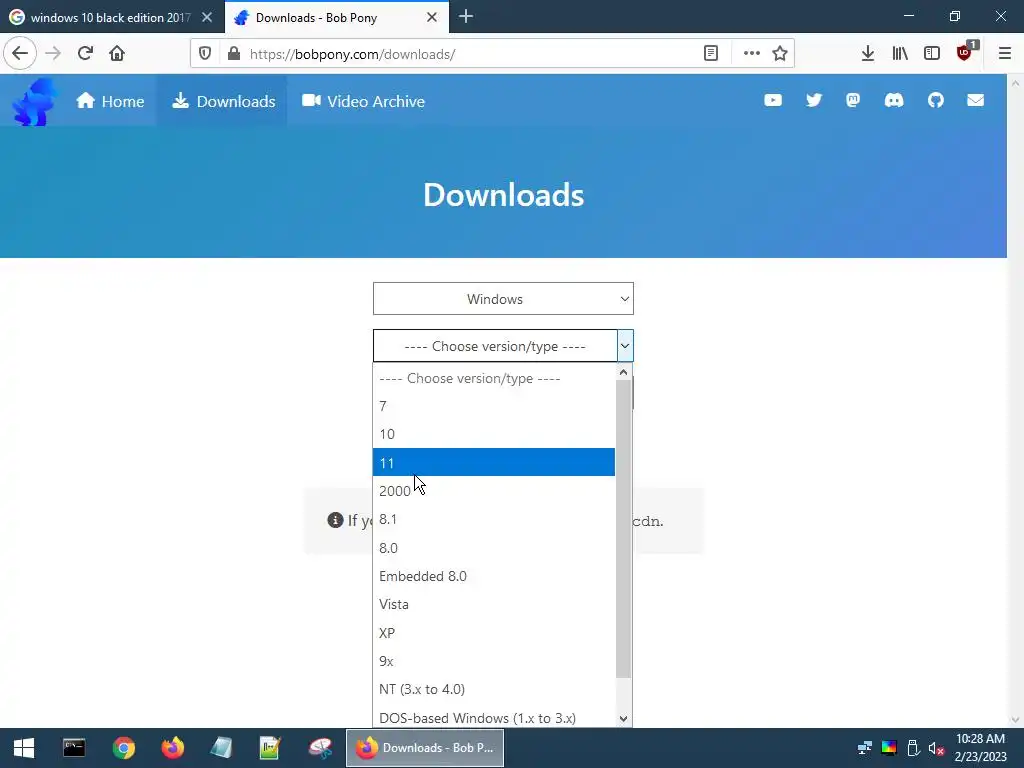This screenshot has width=1024, height=768.
Task: Choose version 7 from the list
Action: 494,406
